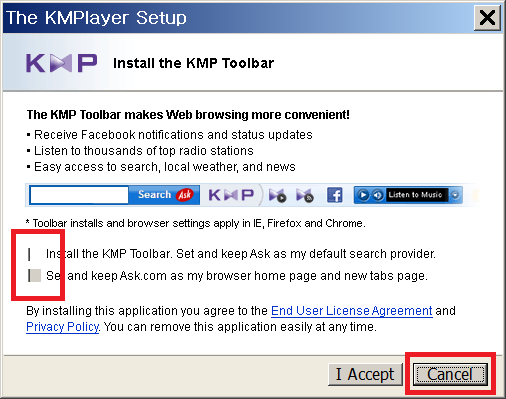Click 'Listen to thousands of top radio stations' text
Screen dimensions: 506x399
tap(144, 151)
